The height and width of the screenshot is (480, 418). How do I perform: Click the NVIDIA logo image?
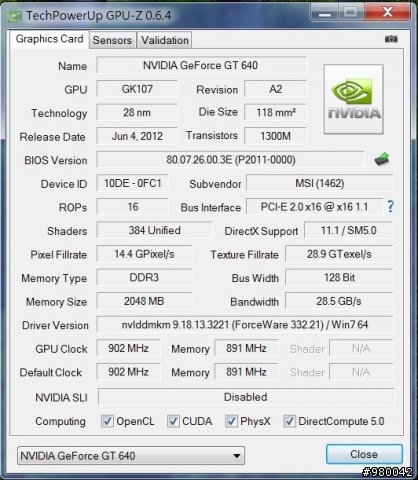[x=354, y=99]
